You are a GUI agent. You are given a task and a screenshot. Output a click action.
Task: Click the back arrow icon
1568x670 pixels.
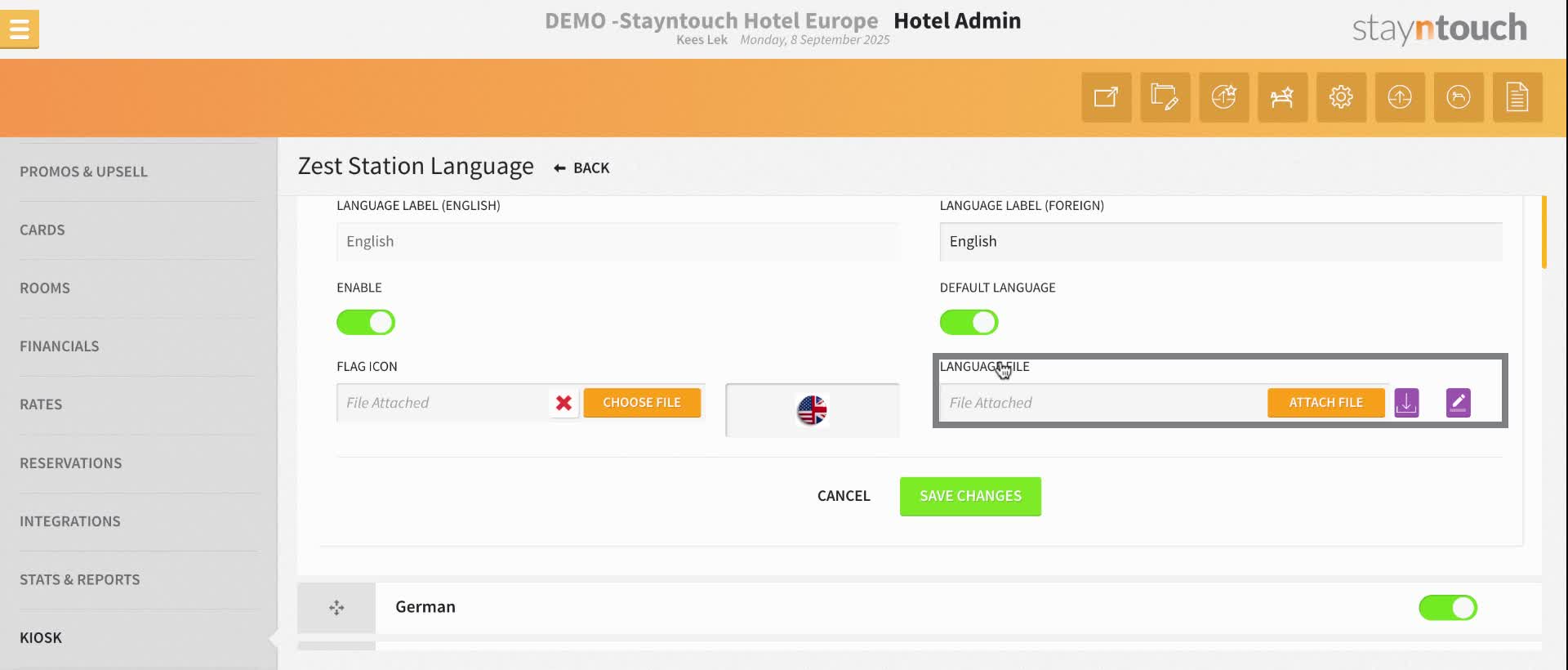coord(559,168)
